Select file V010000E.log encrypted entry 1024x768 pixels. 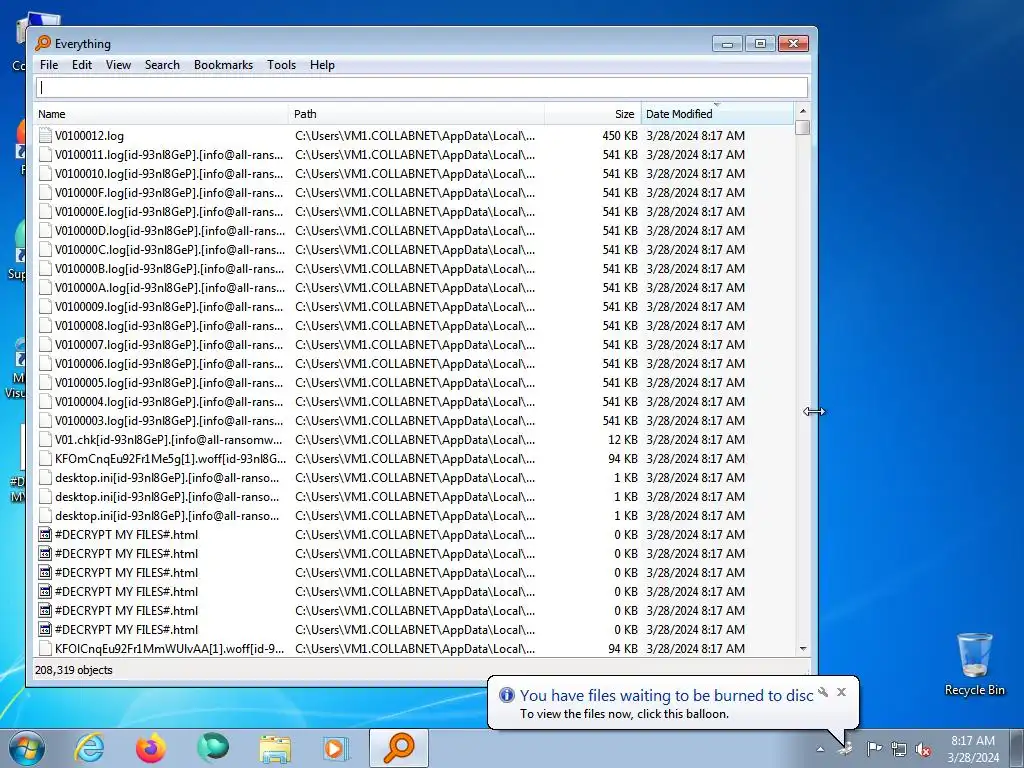(x=169, y=212)
